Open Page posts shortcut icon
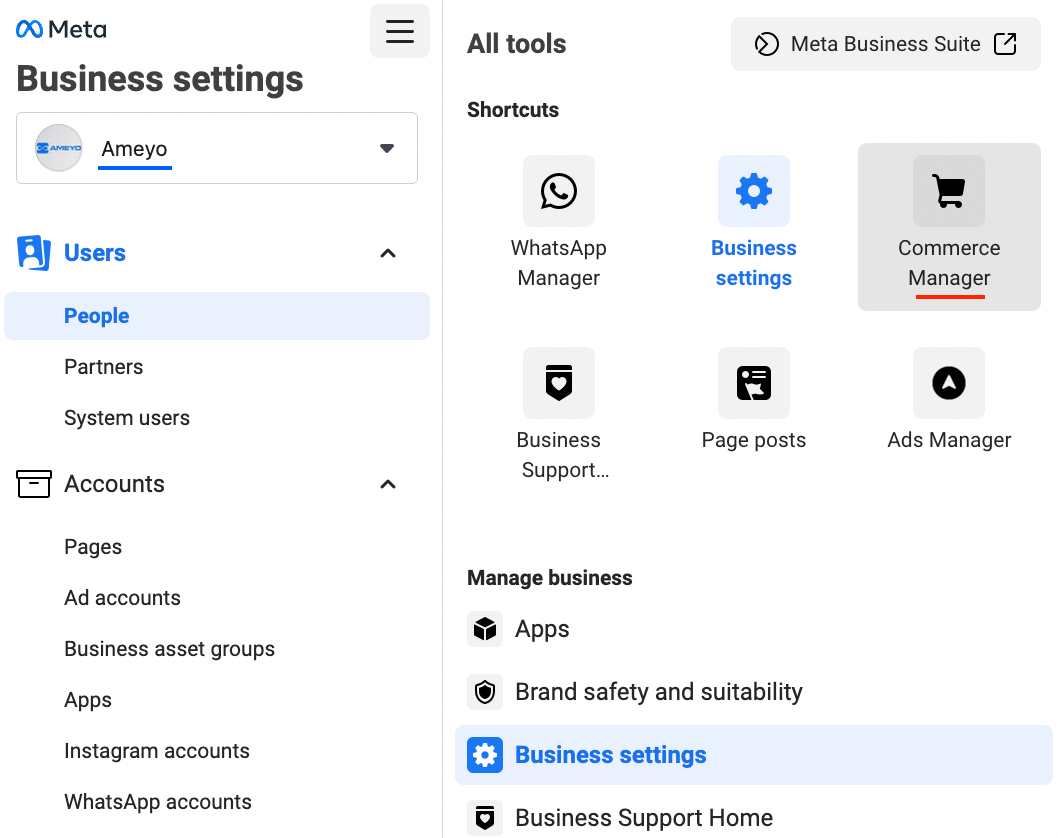The height and width of the screenshot is (838, 1058). coord(754,383)
